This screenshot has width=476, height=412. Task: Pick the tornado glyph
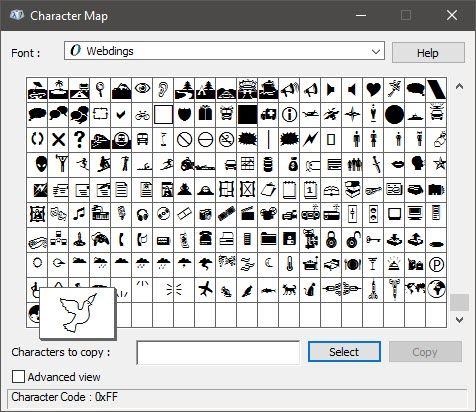[205, 264]
